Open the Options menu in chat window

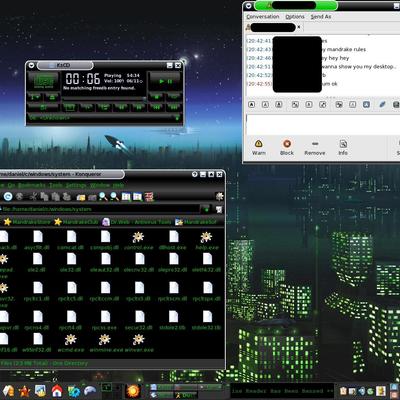click(295, 17)
